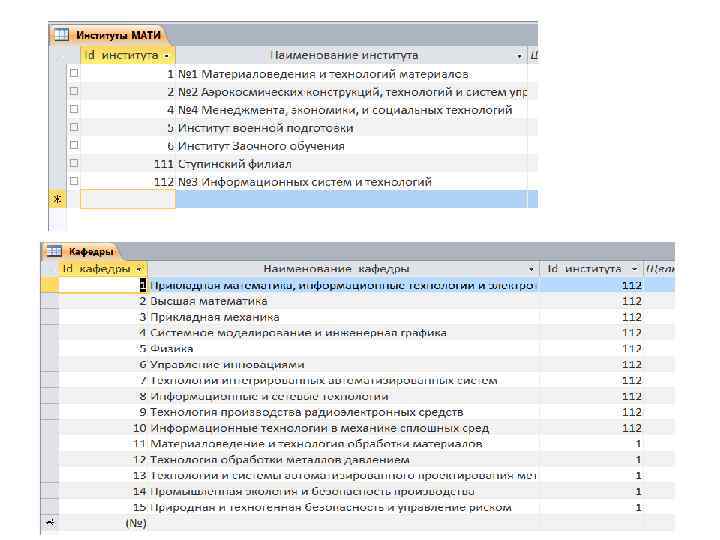Click cell 'Ступинский филиал'

point(351,164)
